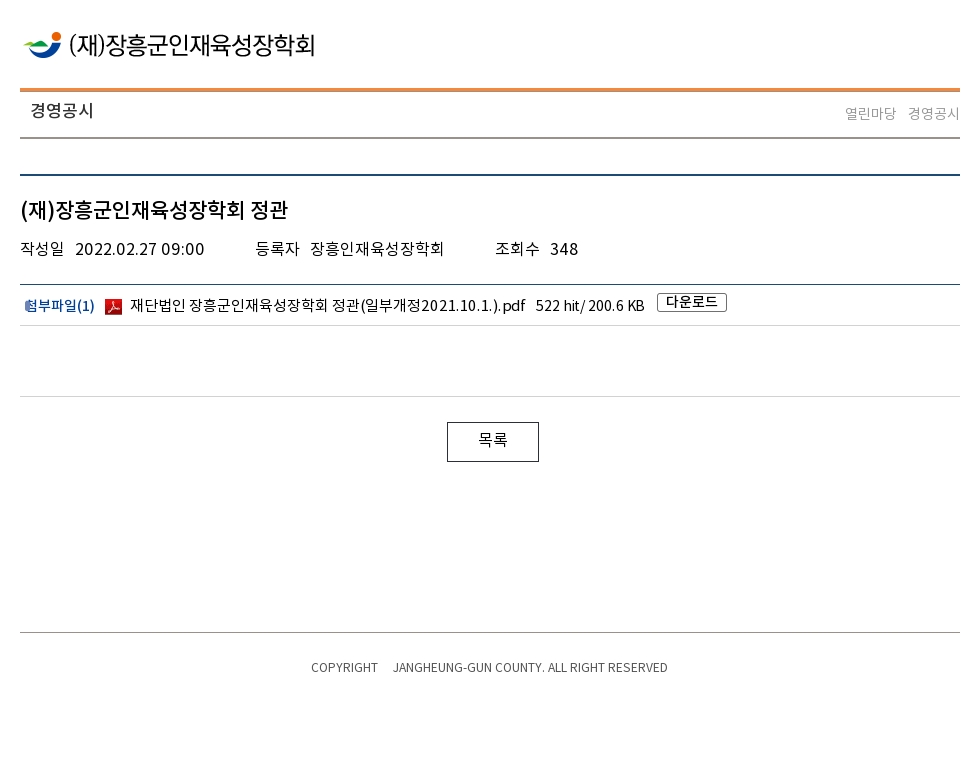Image resolution: width=980 pixels, height=763 pixels.
Task: Click the 조회수 label
Action: pyautogui.click(x=517, y=249)
